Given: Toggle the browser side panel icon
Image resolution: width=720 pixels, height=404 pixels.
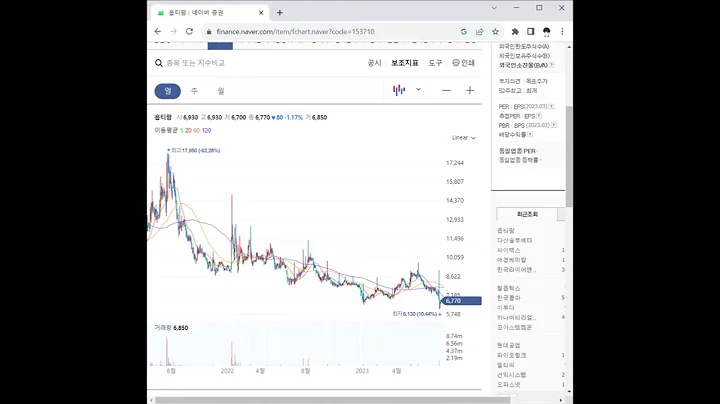Looking at the screenshot, I should point(531,32).
